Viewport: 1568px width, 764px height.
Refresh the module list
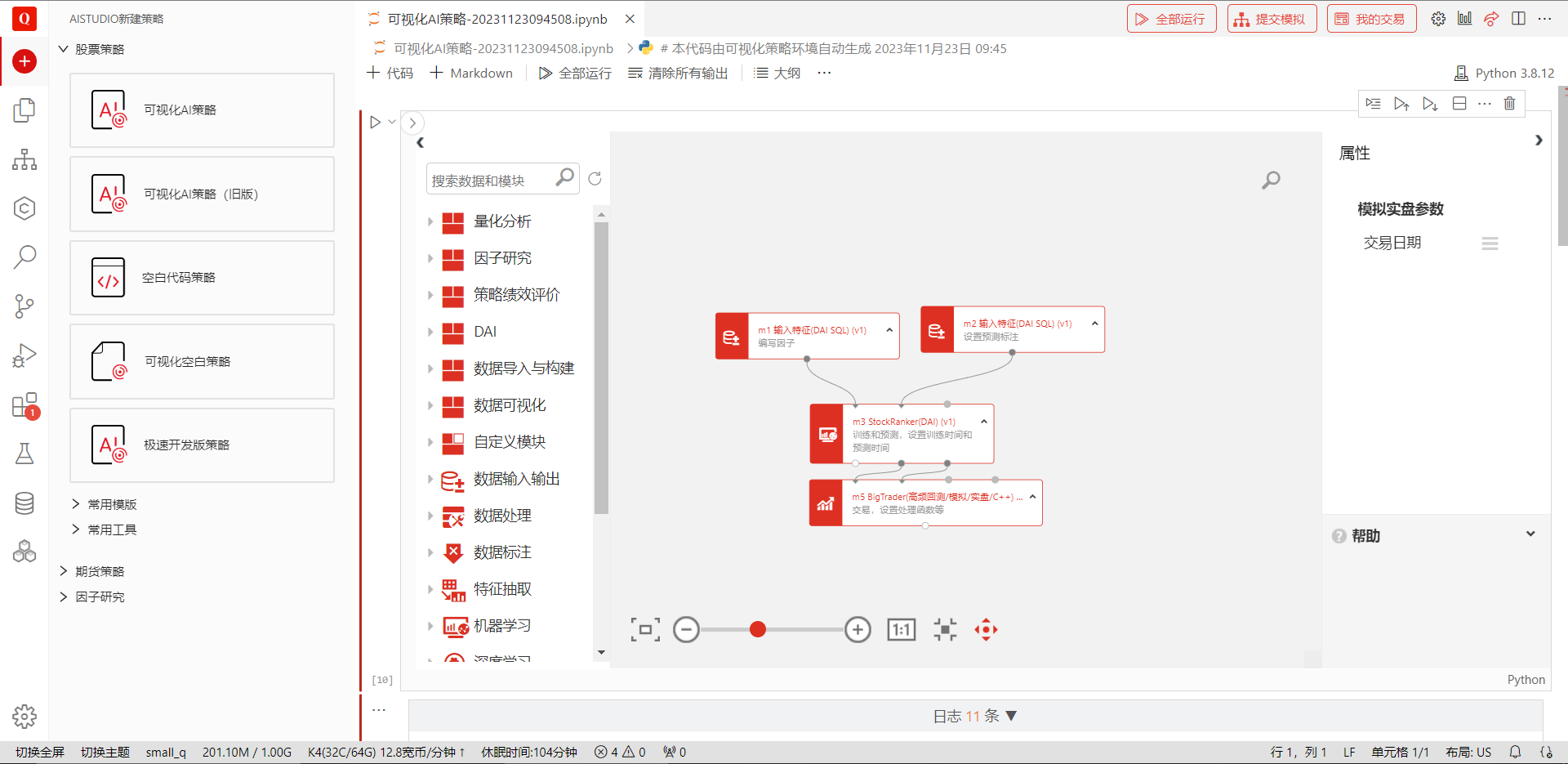point(595,179)
